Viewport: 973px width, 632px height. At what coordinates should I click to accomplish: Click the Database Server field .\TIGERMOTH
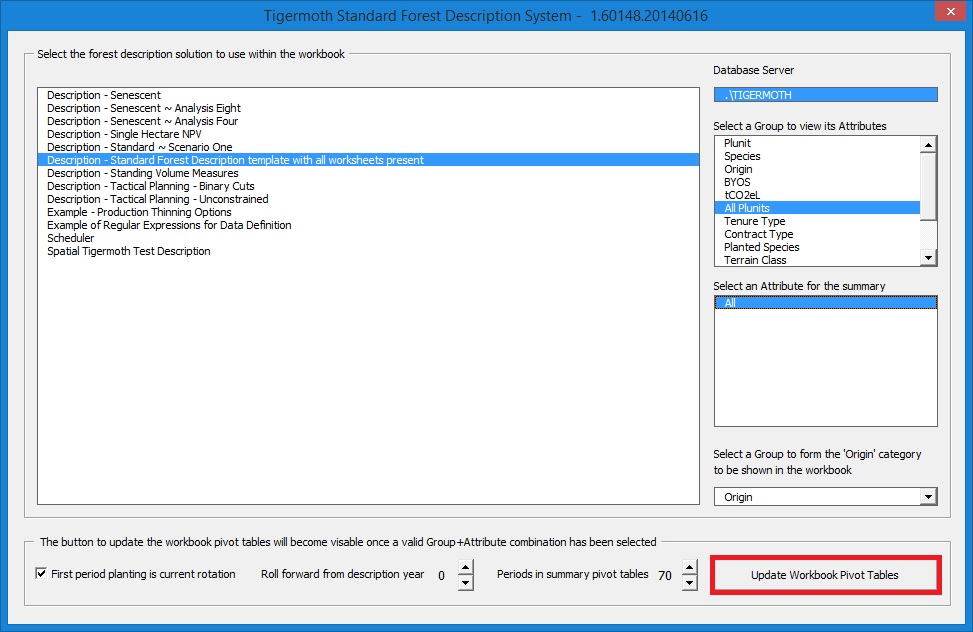coord(825,95)
